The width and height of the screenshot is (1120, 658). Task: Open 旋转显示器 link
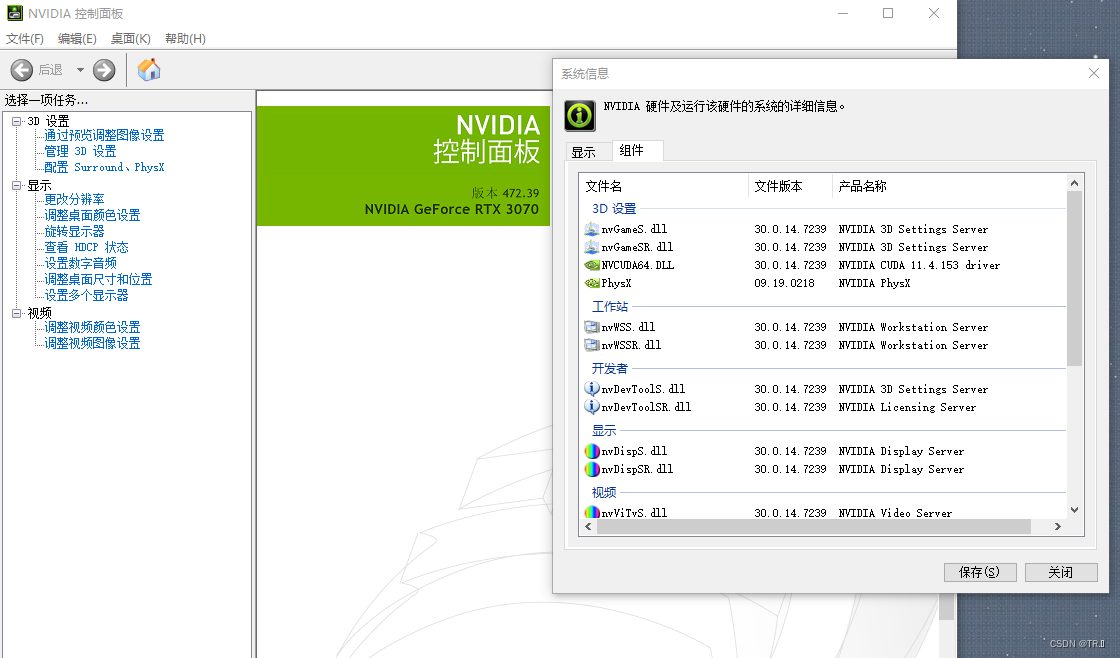click(x=74, y=231)
